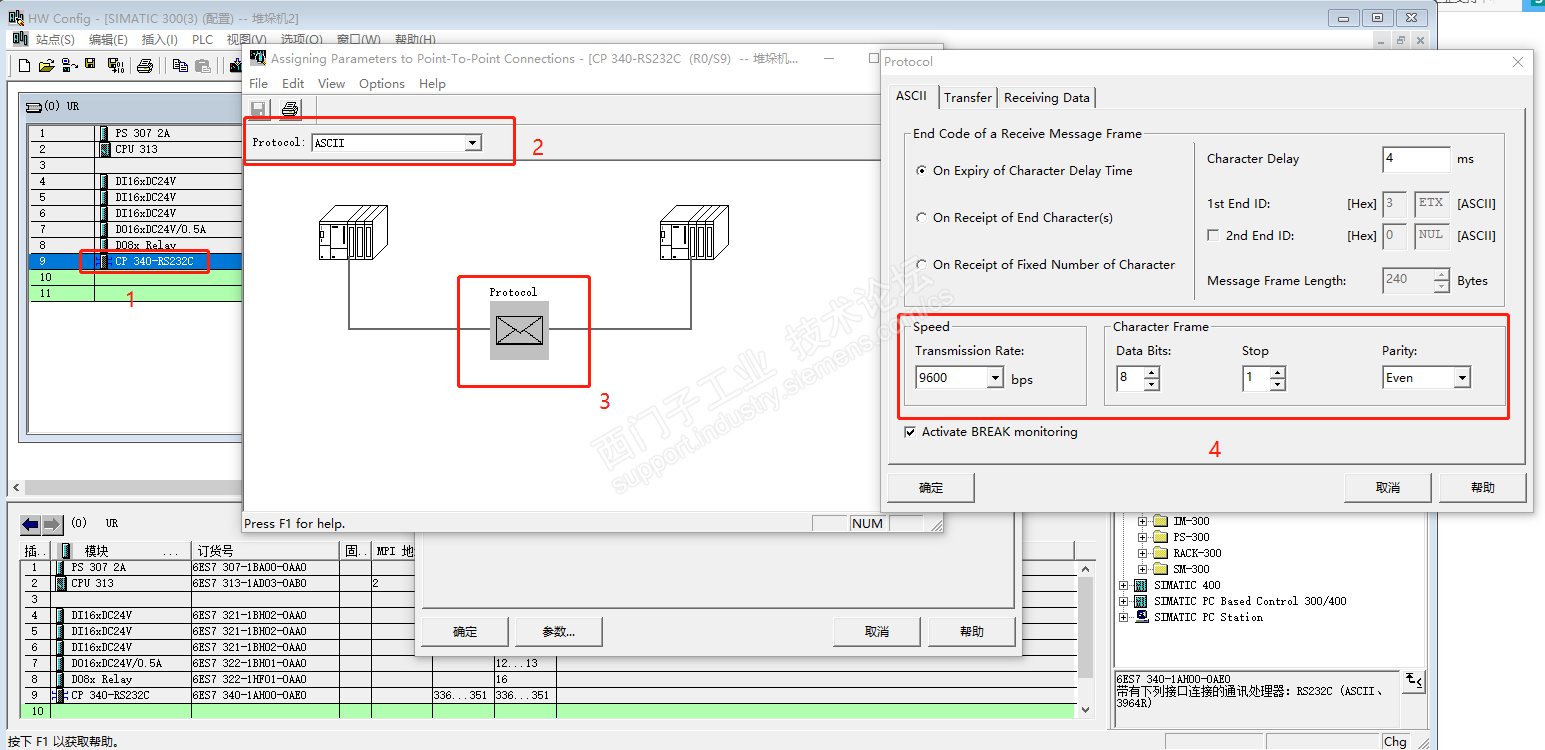Open the Transmission Rate 9600 dropdown
The width and height of the screenshot is (1545, 750).
[x=994, y=378]
